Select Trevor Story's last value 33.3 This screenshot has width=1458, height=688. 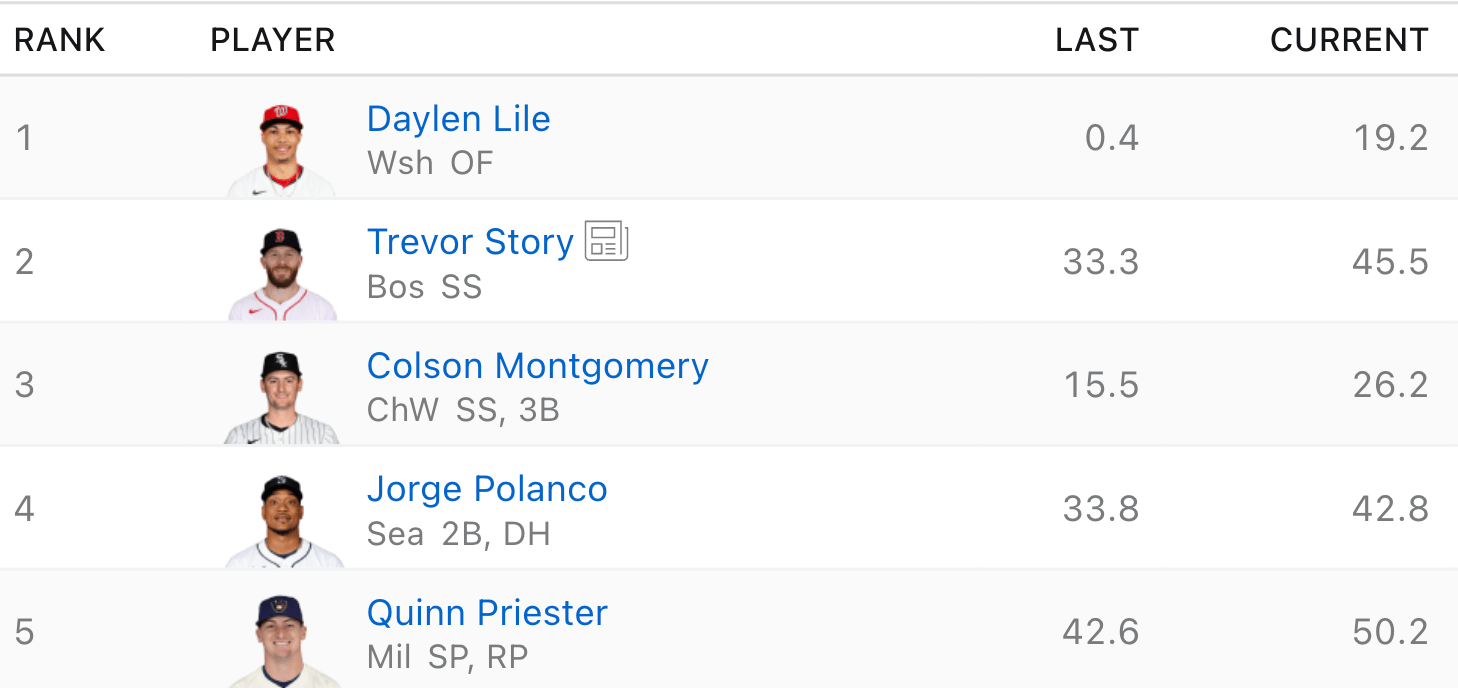(1100, 261)
